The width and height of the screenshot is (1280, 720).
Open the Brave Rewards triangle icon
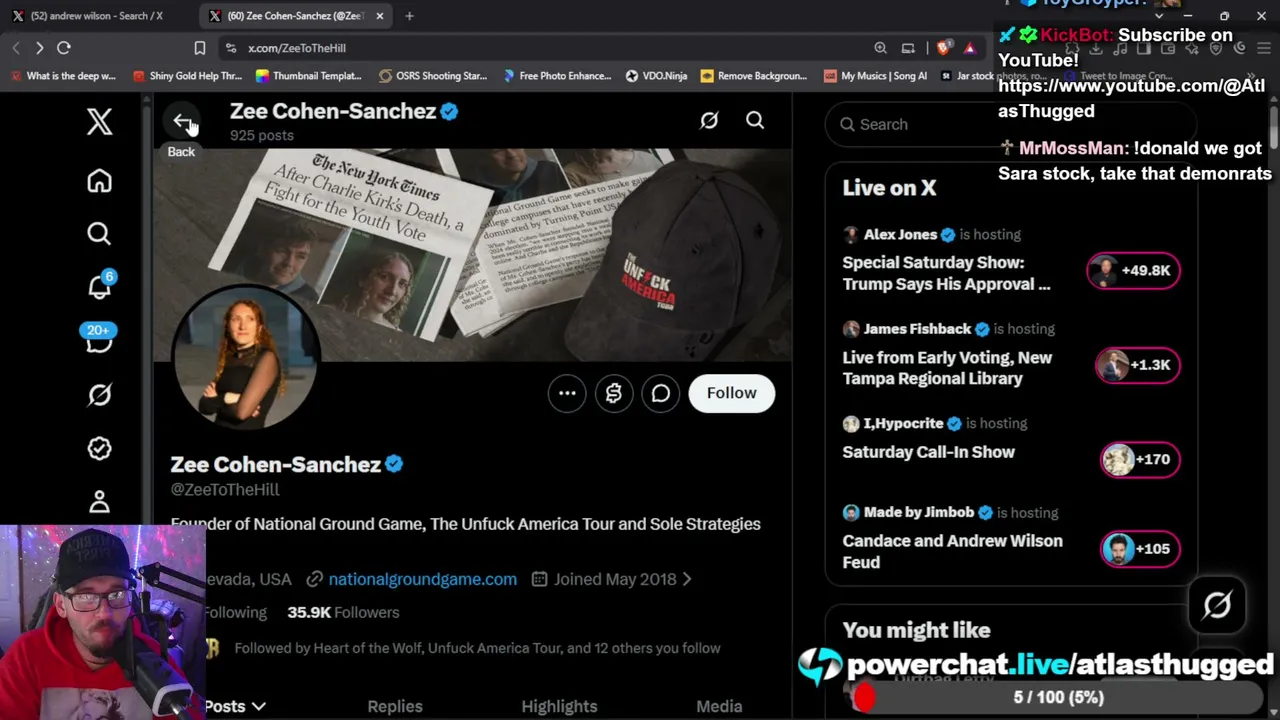pyautogui.click(x=969, y=48)
